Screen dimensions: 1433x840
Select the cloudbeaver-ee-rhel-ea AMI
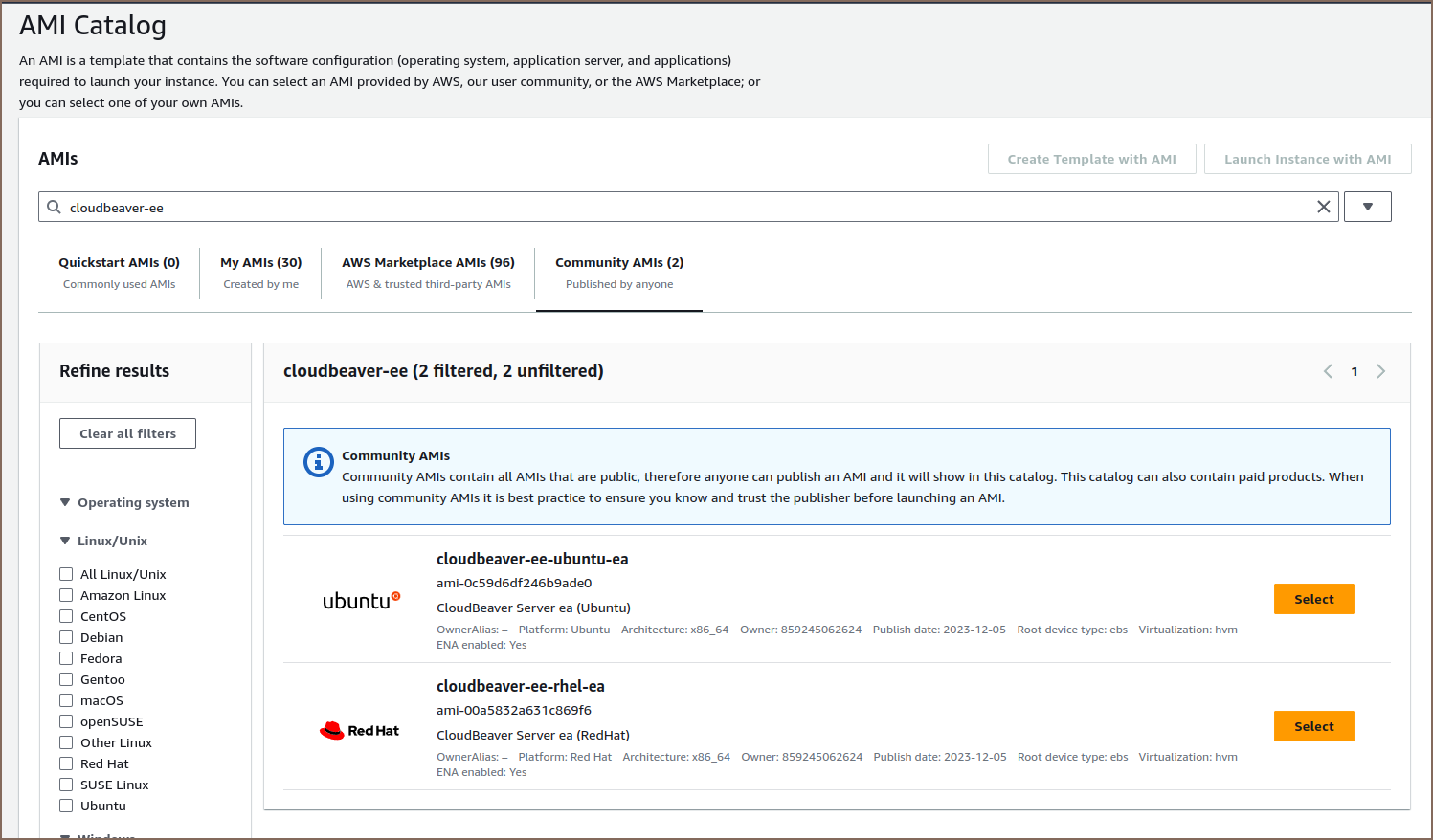coord(1313,726)
